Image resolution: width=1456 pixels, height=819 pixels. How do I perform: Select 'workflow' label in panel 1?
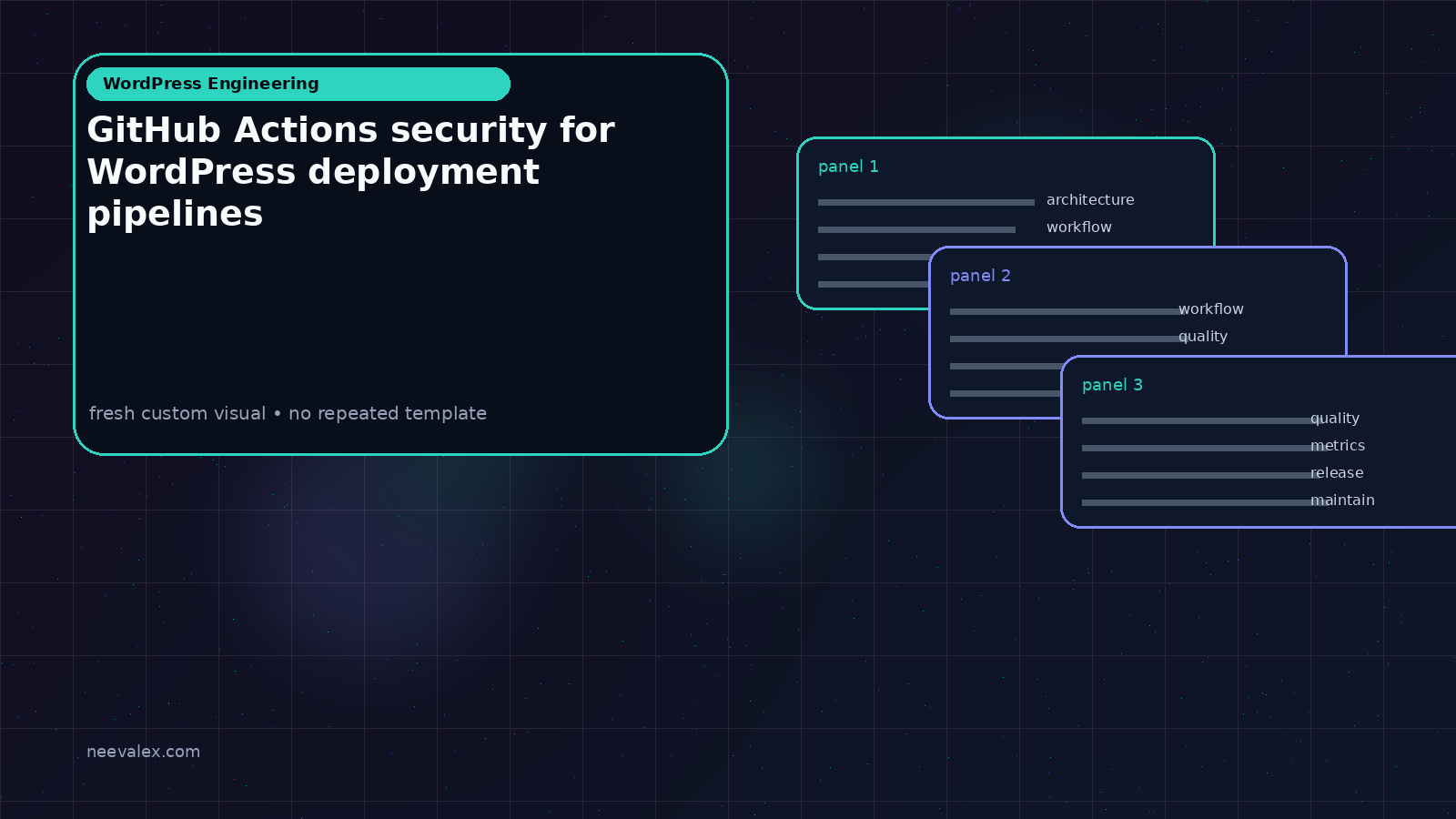pyautogui.click(x=1079, y=227)
